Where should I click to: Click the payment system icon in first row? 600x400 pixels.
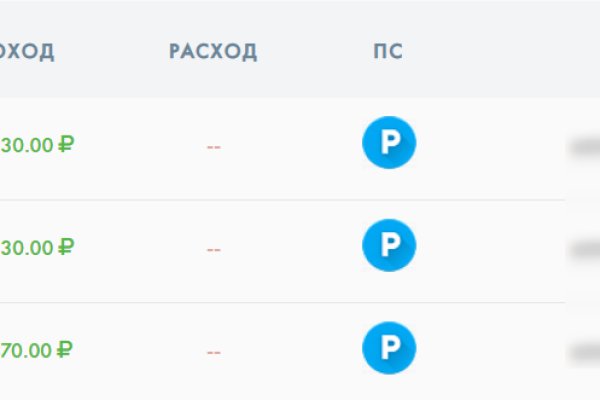point(389,143)
